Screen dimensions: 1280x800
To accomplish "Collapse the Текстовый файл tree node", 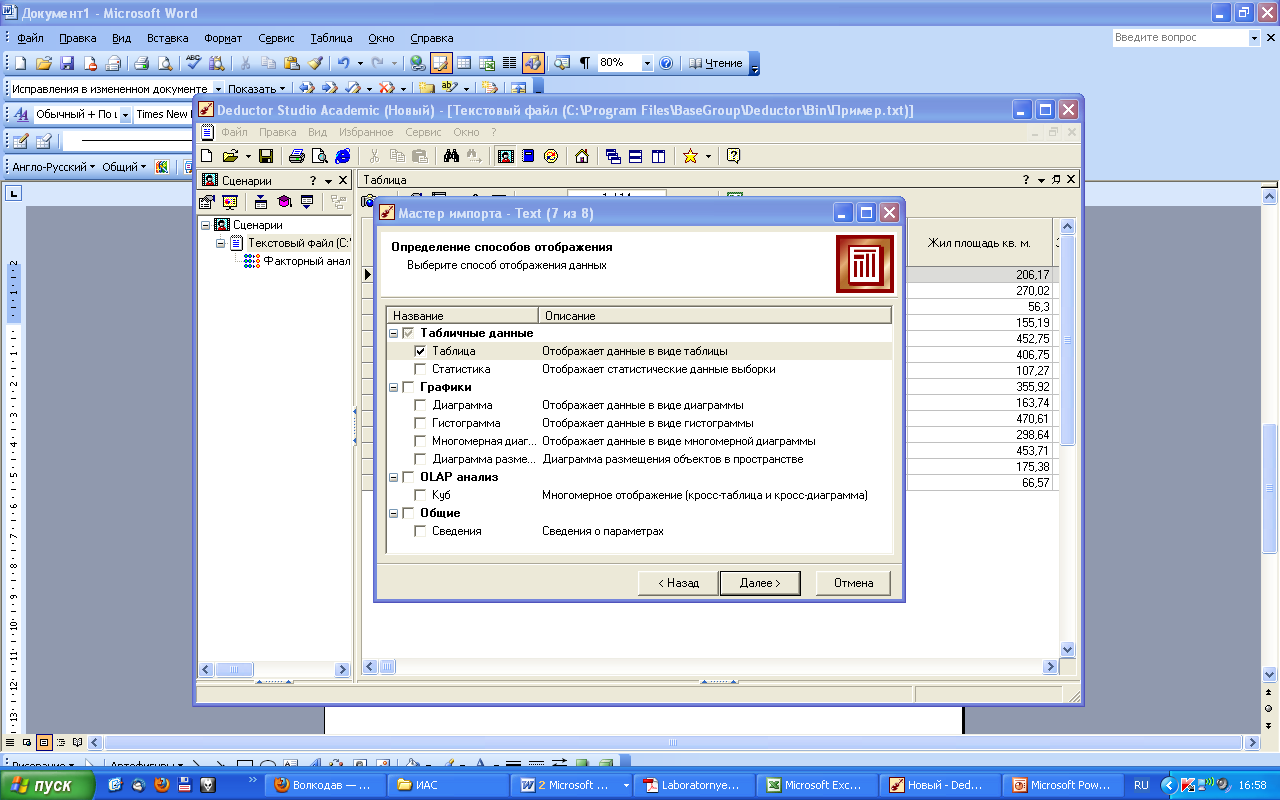I will pyautogui.click(x=220, y=243).
